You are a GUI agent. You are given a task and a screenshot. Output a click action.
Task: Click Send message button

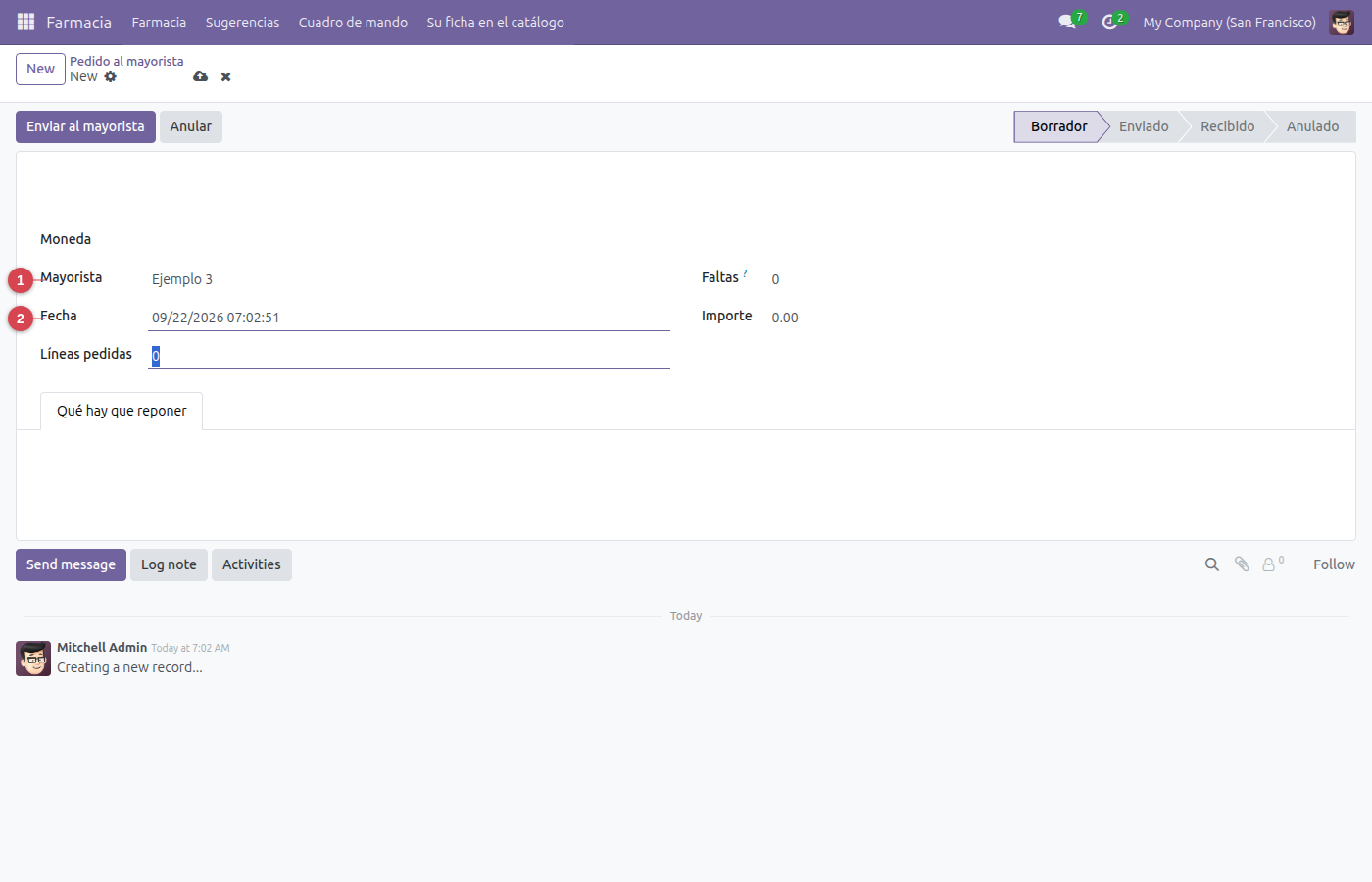(71, 564)
